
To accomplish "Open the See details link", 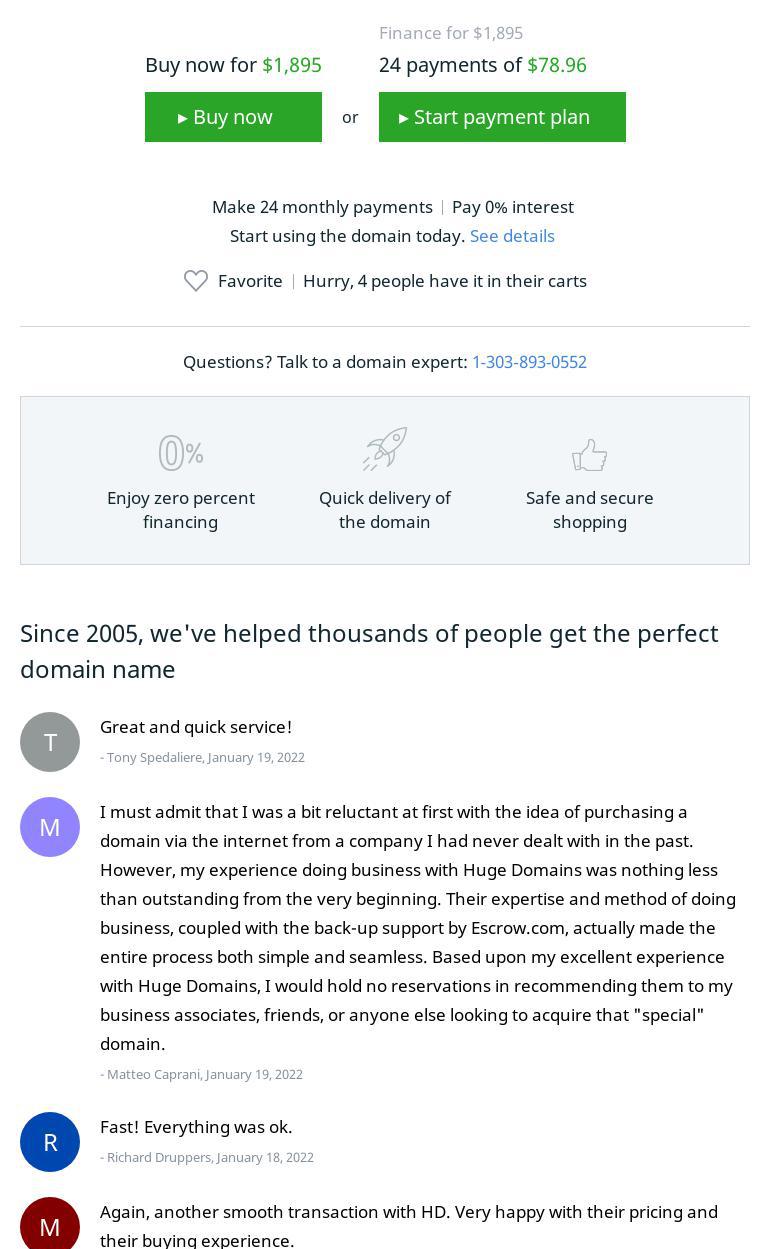I will point(512,236).
